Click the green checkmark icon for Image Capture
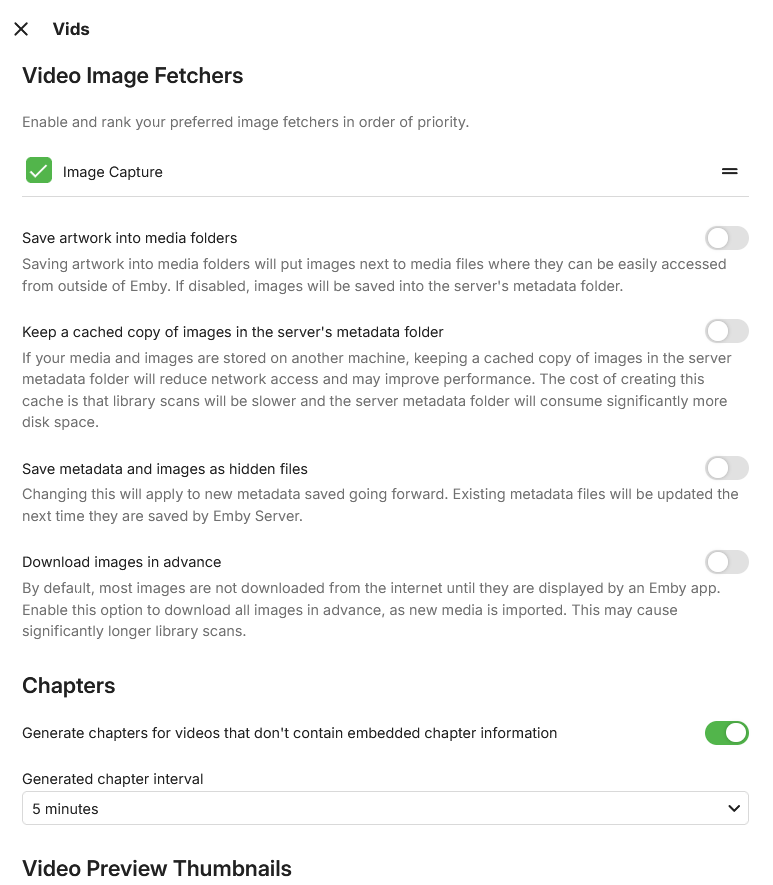The width and height of the screenshot is (773, 885). (x=38, y=170)
